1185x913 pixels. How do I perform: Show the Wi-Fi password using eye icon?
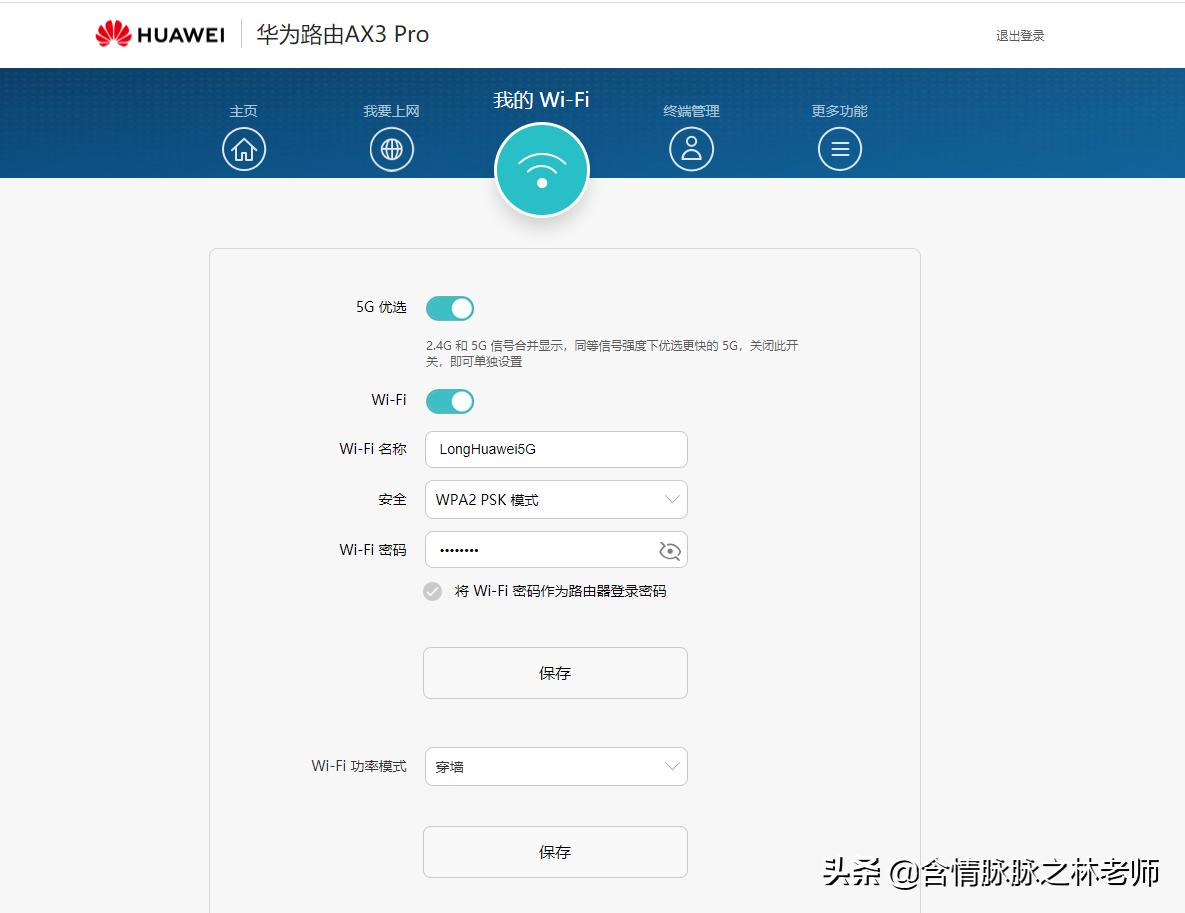669,549
